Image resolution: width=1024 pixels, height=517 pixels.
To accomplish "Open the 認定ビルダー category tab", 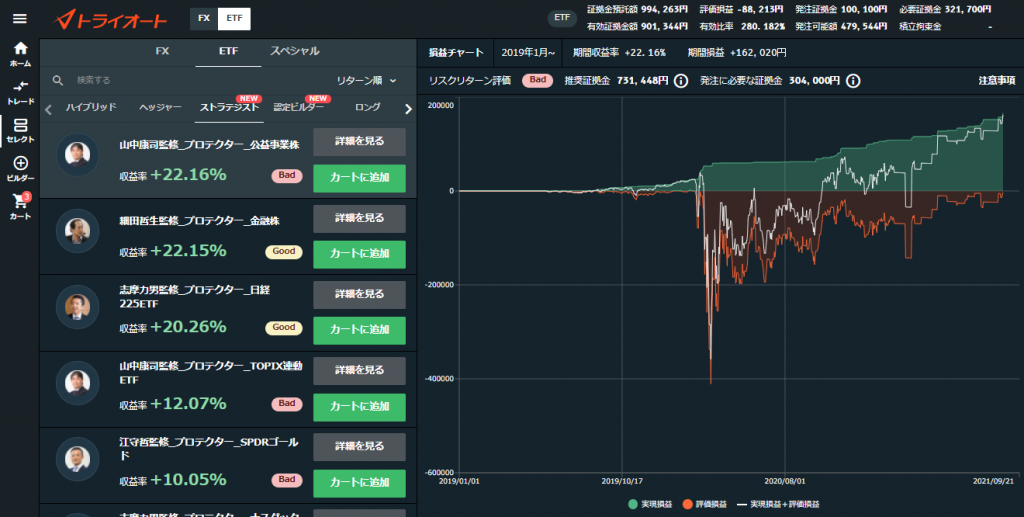I will tap(298, 107).
